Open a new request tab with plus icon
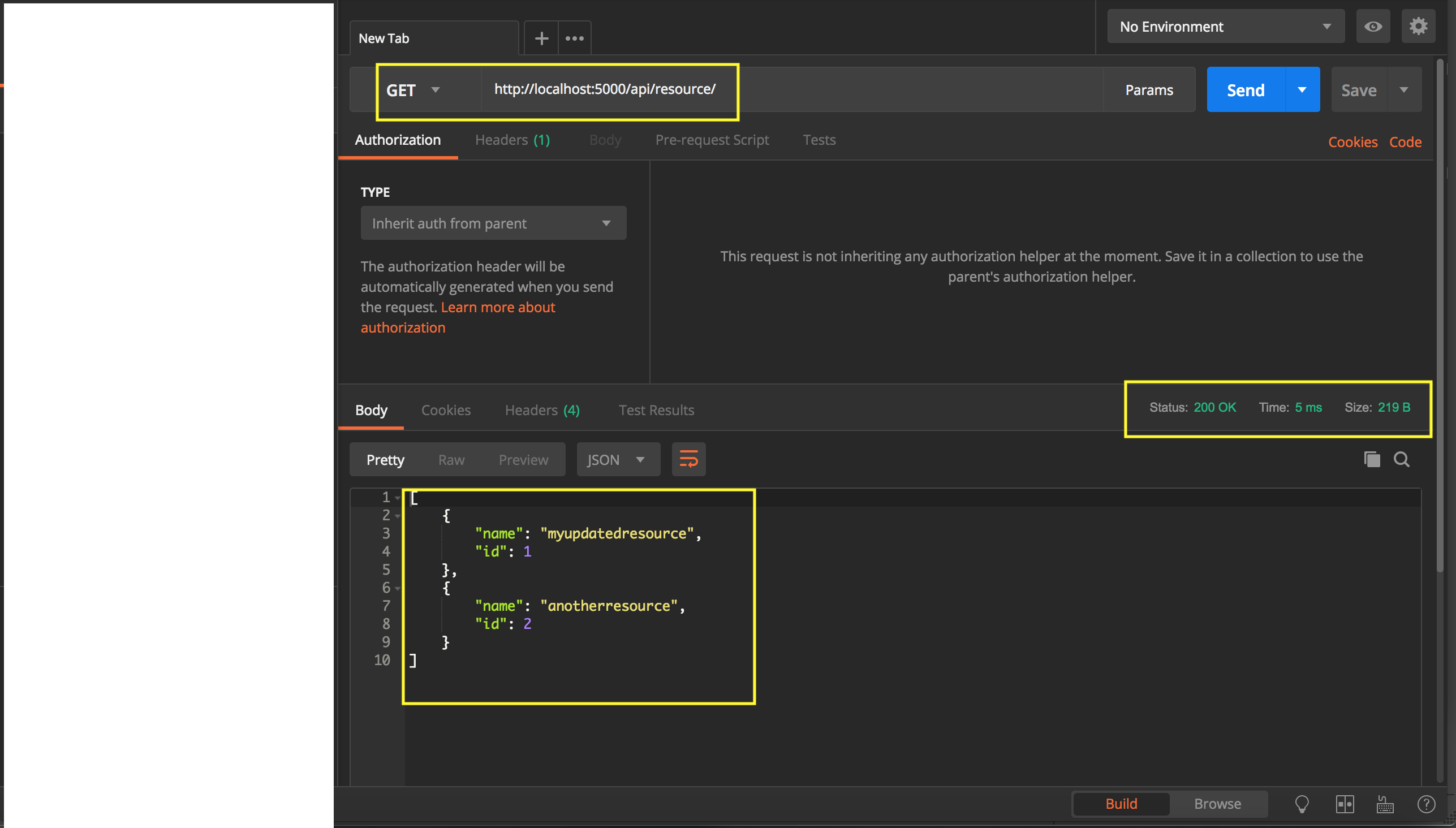Image resolution: width=1456 pixels, height=828 pixels. pos(541,38)
